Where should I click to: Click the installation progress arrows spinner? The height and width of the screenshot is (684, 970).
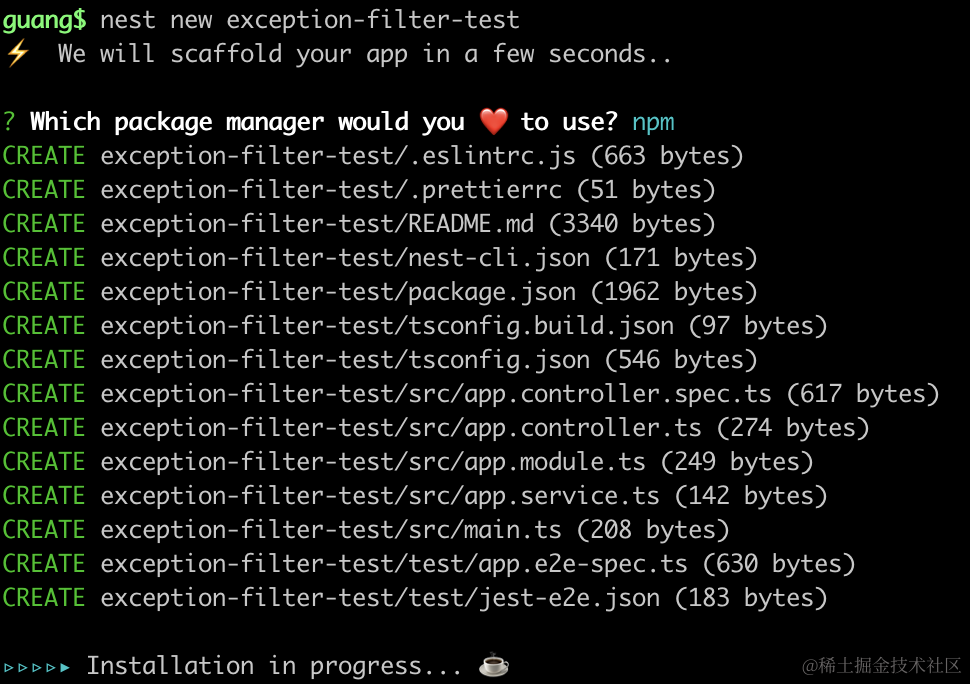[37, 666]
